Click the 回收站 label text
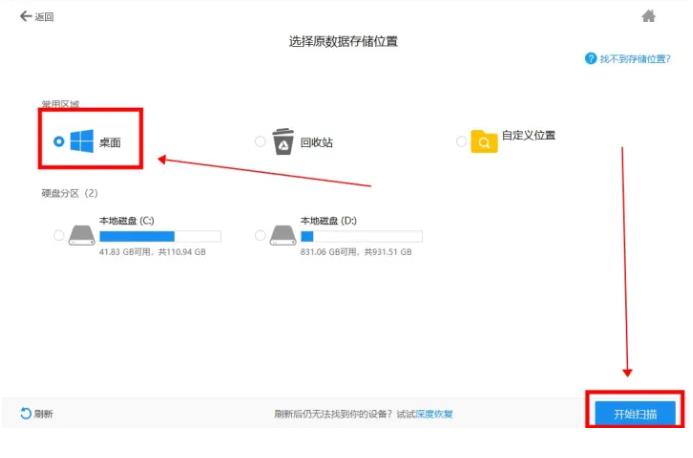Screen dimensions: 693x458 pyautogui.click(x=316, y=142)
